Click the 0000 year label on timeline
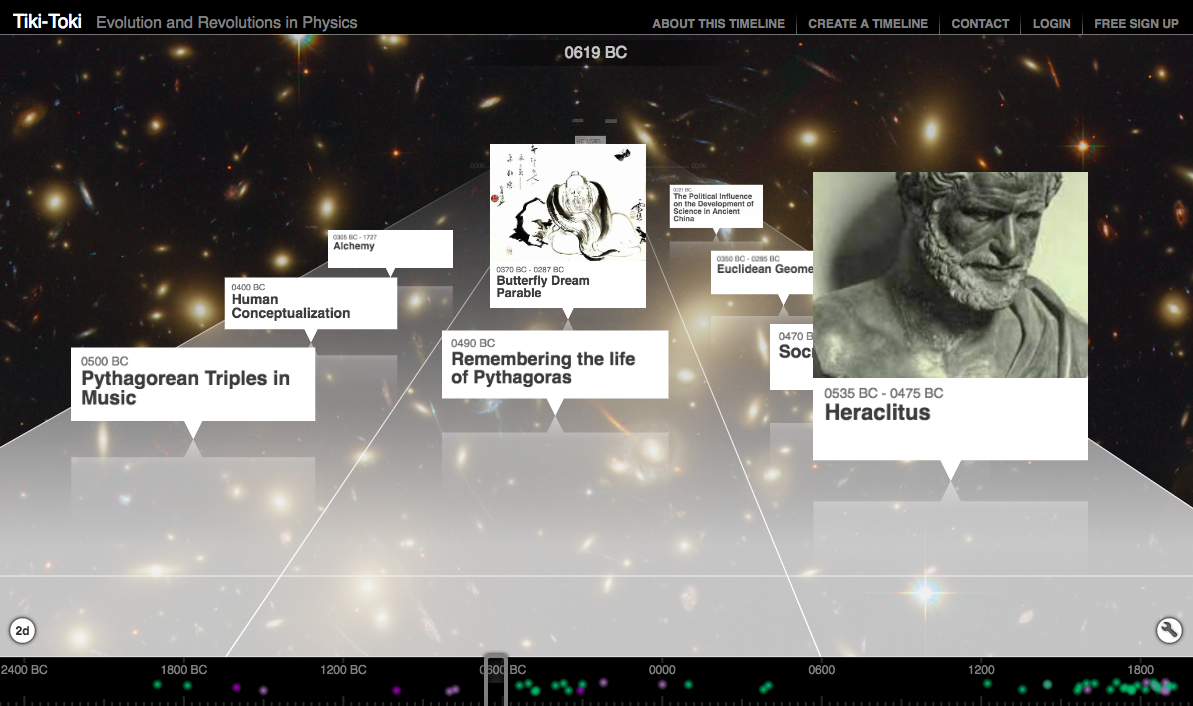 point(662,670)
